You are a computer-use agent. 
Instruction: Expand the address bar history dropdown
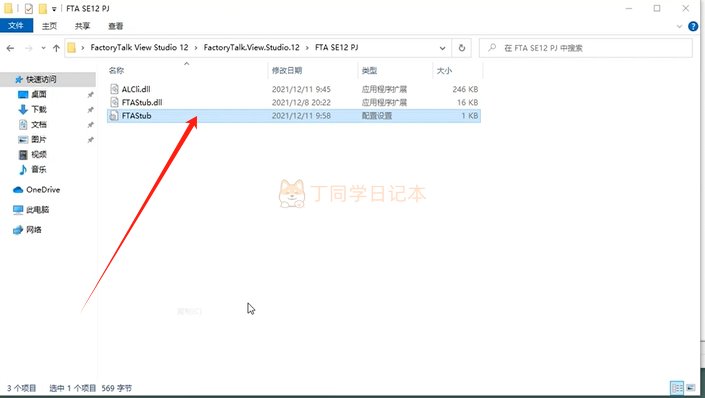pyautogui.click(x=442, y=48)
